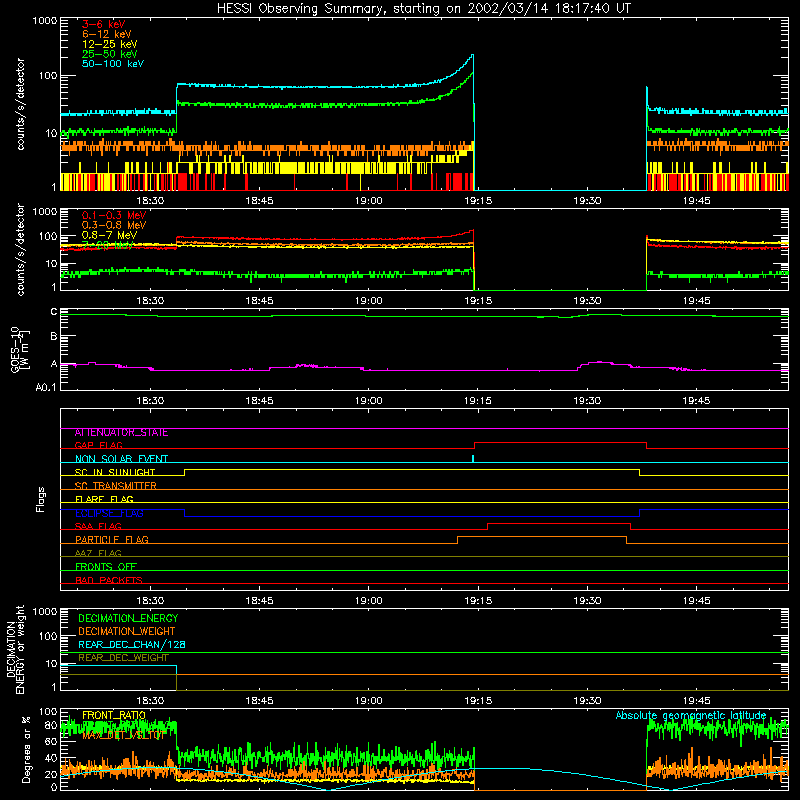Select the DECIMATION_ENERGY legend label
The width and height of the screenshot is (800, 800).
128,618
